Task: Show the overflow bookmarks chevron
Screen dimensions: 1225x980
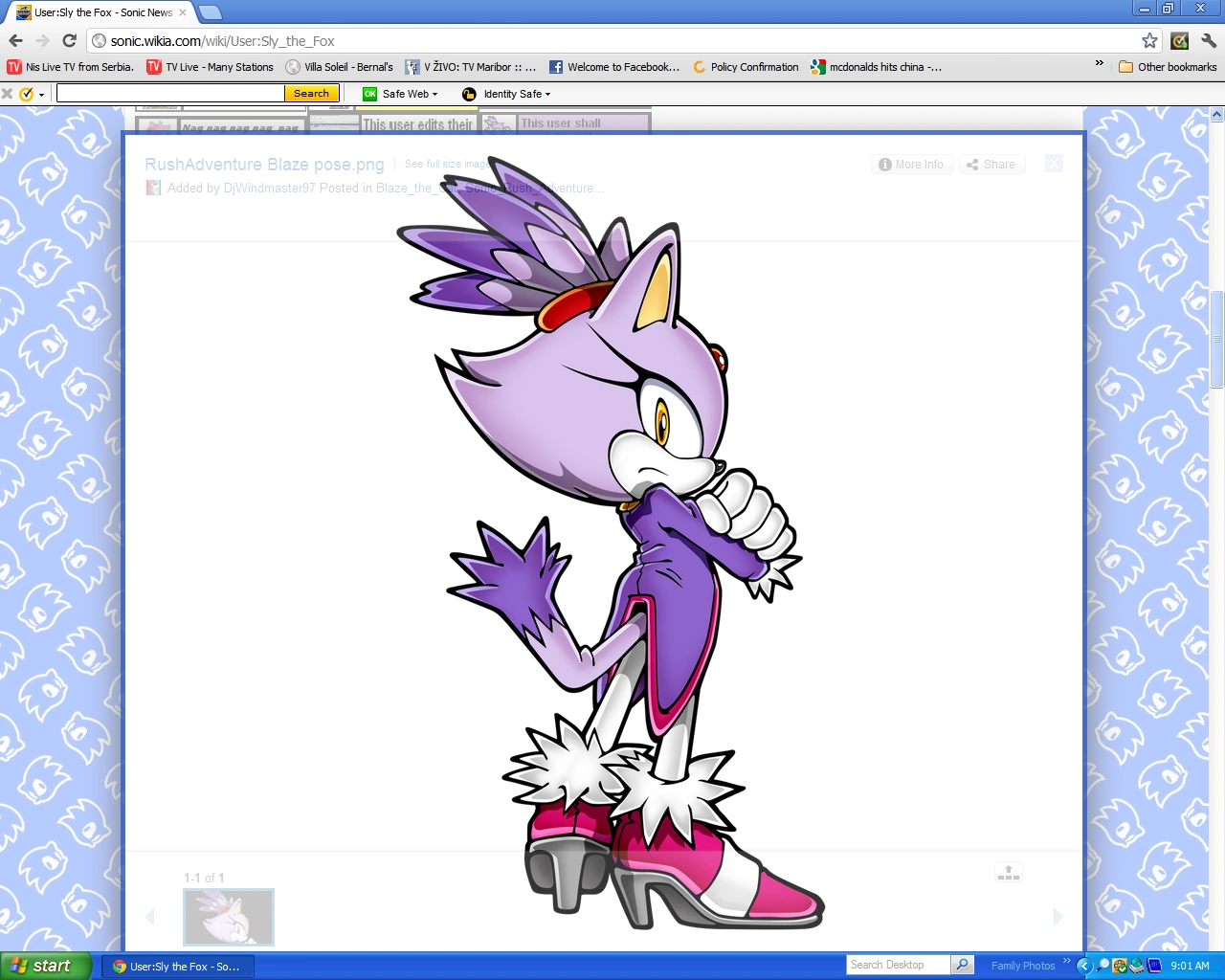Action: 1100,64
